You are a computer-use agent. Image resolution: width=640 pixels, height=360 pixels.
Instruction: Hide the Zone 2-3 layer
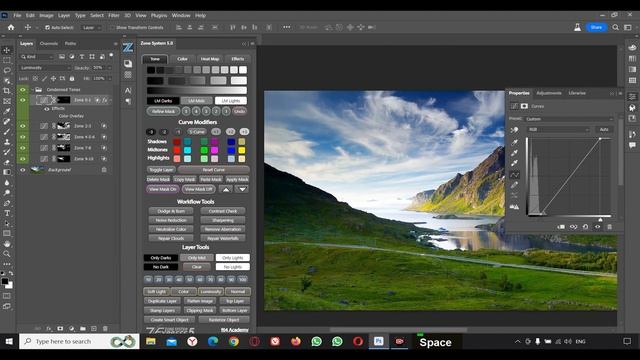click(x=22, y=126)
